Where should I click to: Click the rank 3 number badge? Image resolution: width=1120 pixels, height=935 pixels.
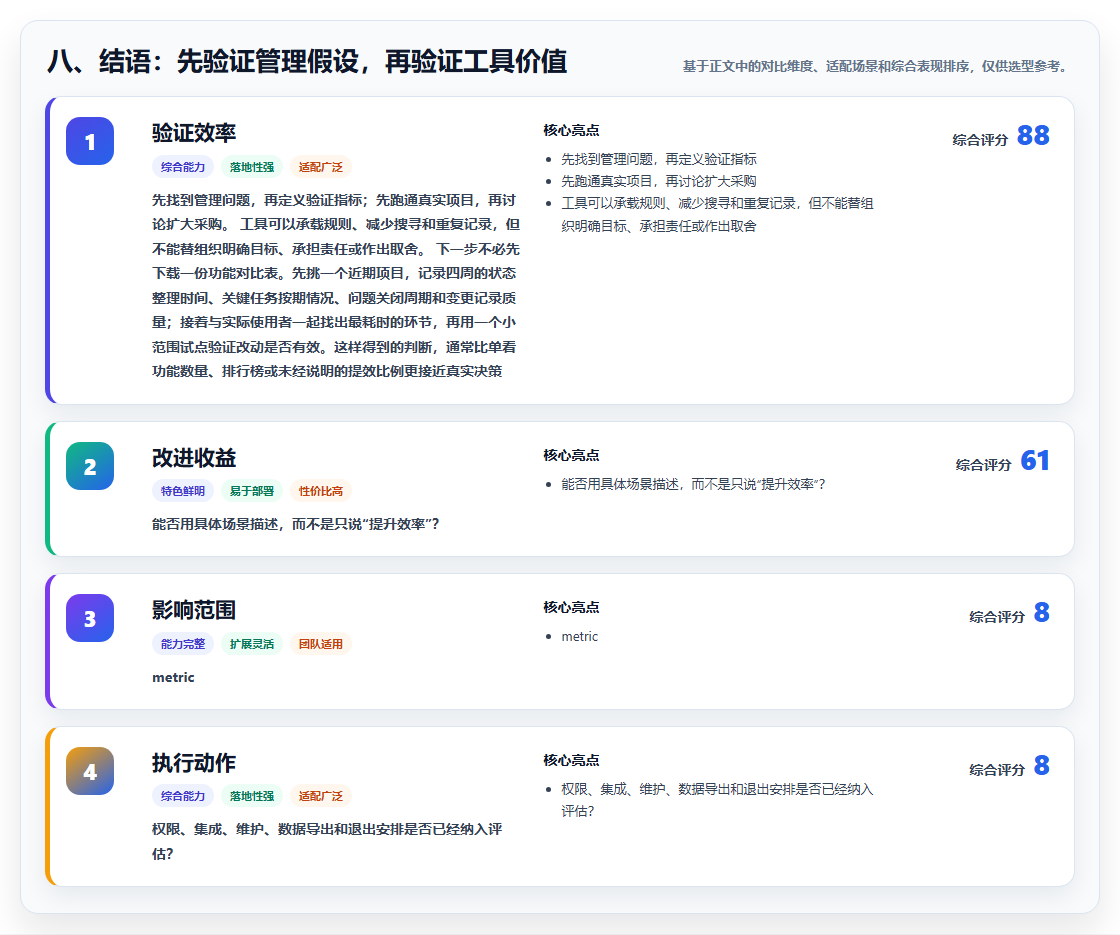tap(90, 618)
